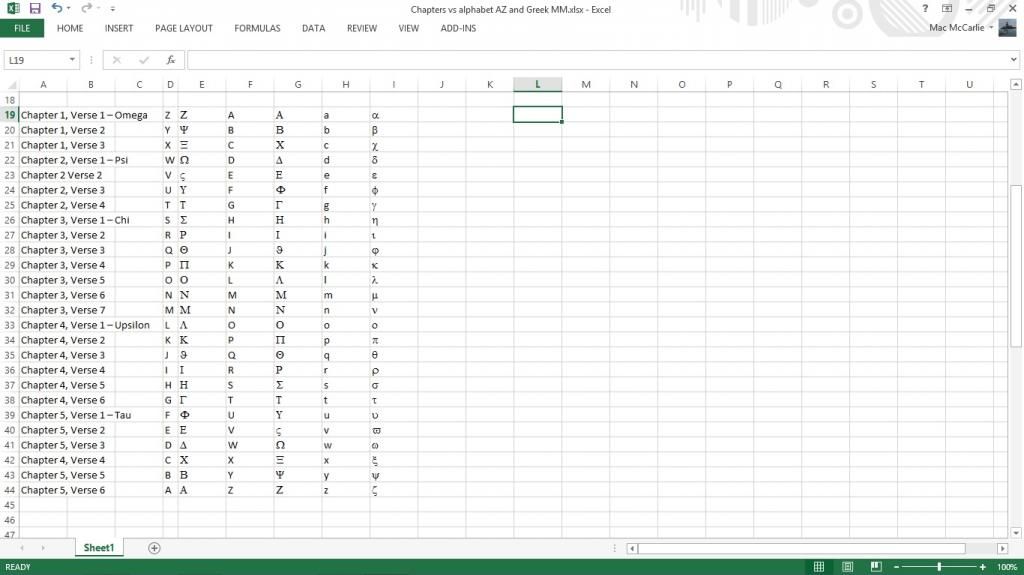This screenshot has height=575, width=1024.
Task: Click the Save icon in quick access toolbar
Action: pyautogui.click(x=35, y=9)
